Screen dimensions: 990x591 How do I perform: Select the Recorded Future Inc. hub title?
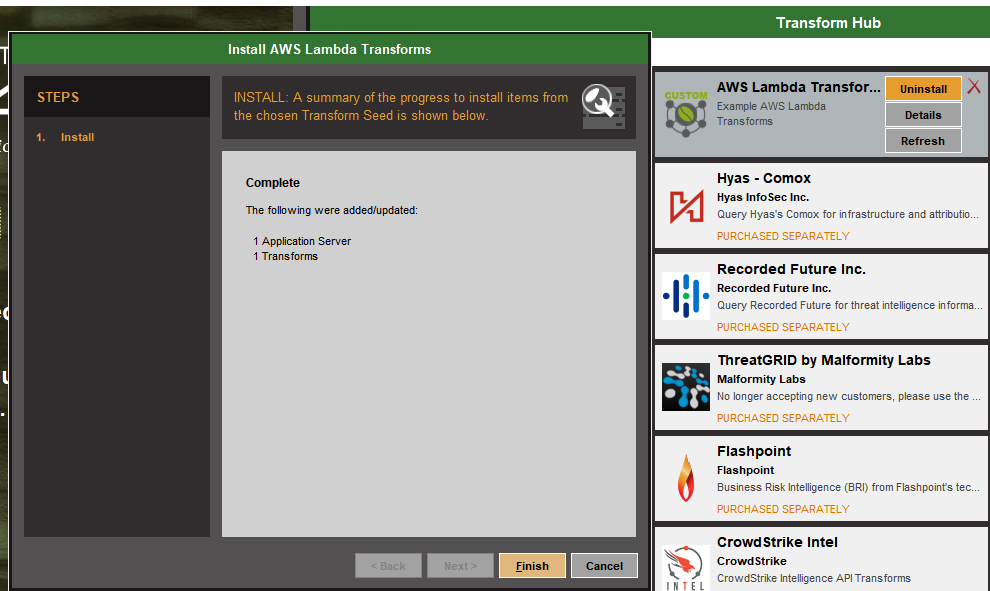[791, 269]
